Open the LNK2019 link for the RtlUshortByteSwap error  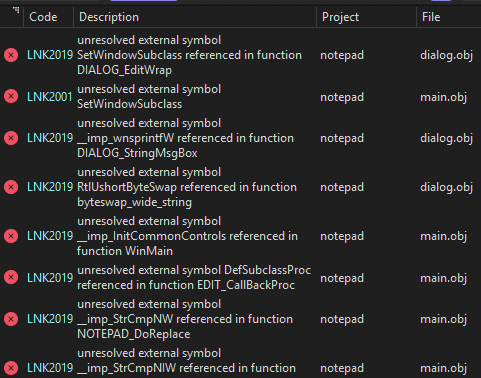click(50, 187)
